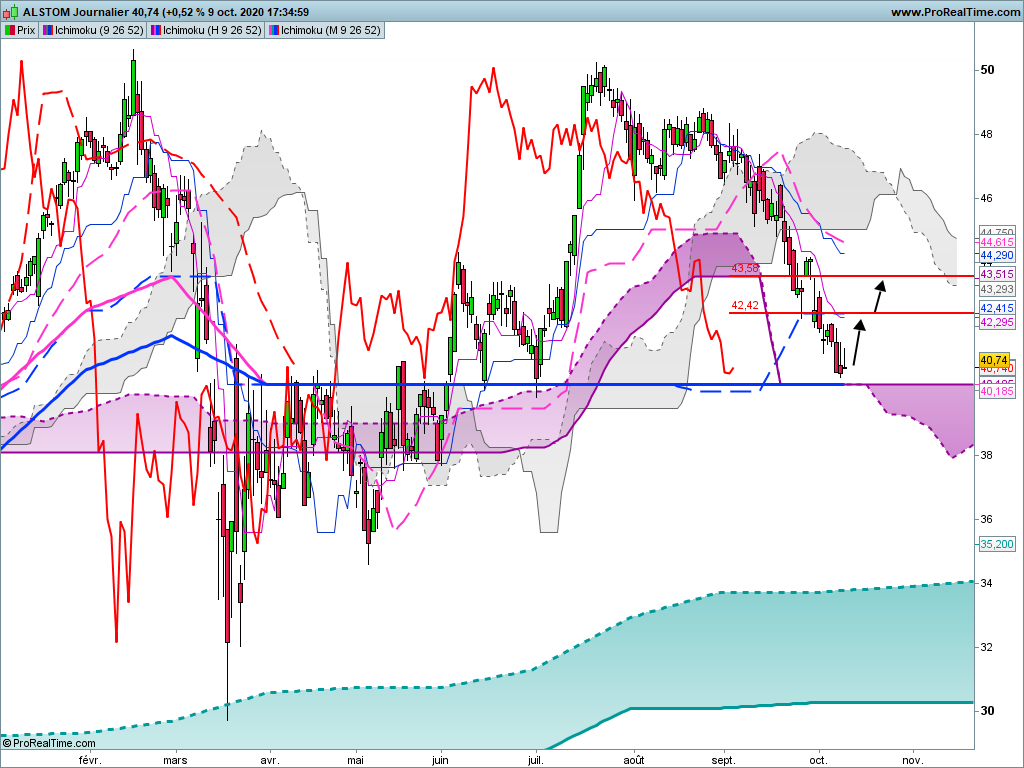Select the gray 43,293 price label
This screenshot has height=768, width=1024.
point(997,289)
